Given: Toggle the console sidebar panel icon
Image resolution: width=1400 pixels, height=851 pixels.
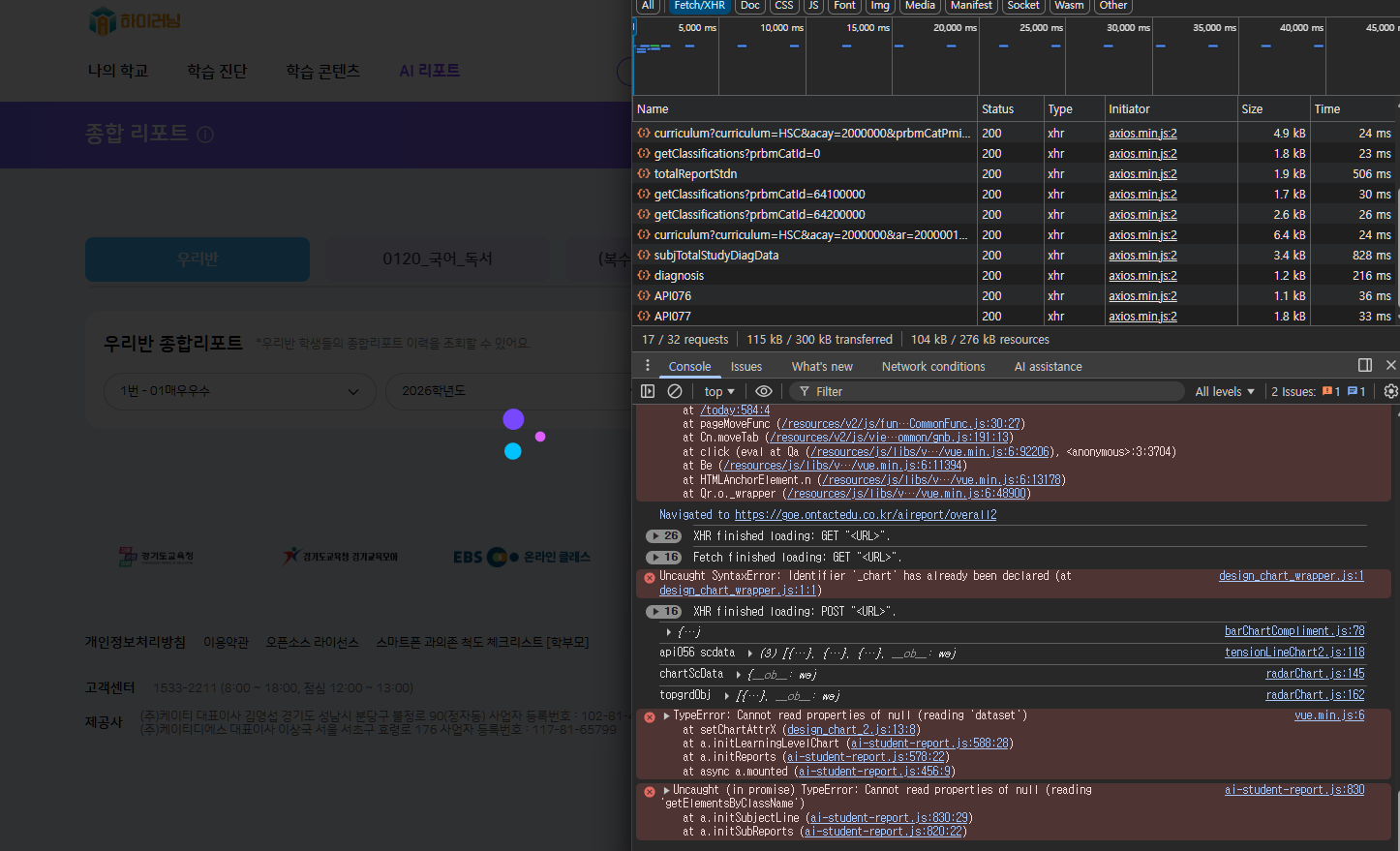Looking at the screenshot, I should point(648,391).
